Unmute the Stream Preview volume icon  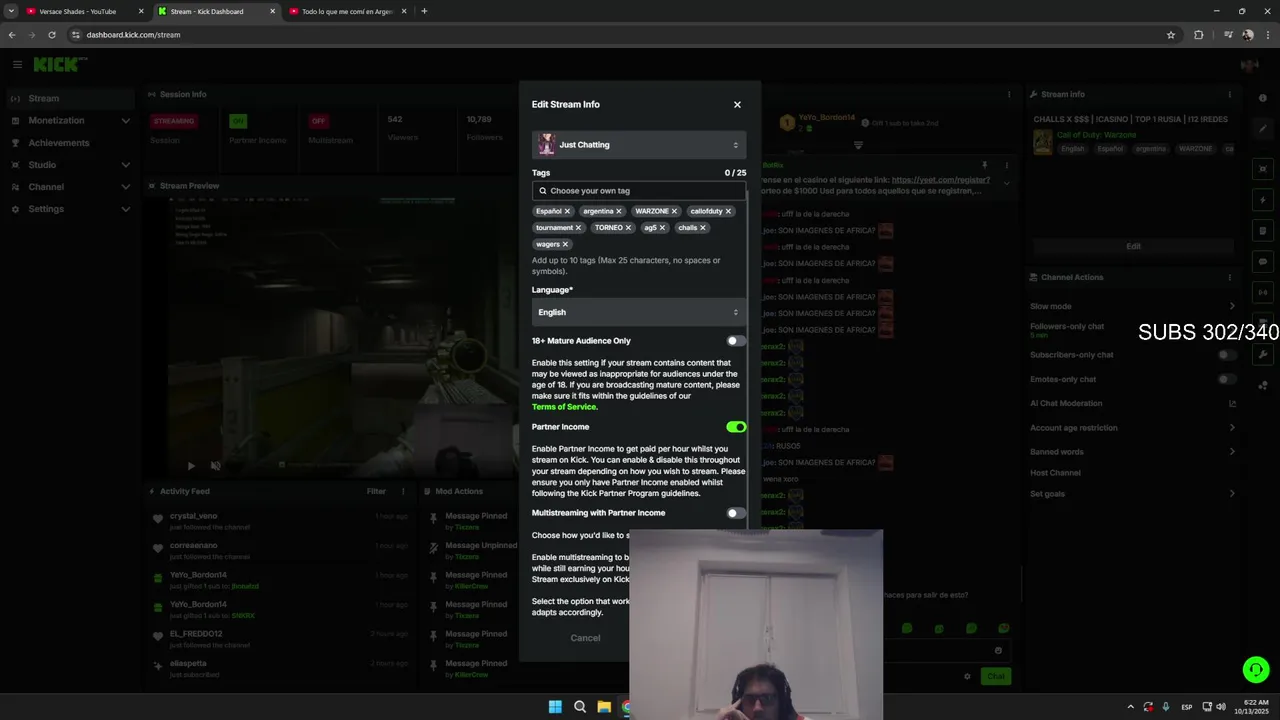click(215, 465)
